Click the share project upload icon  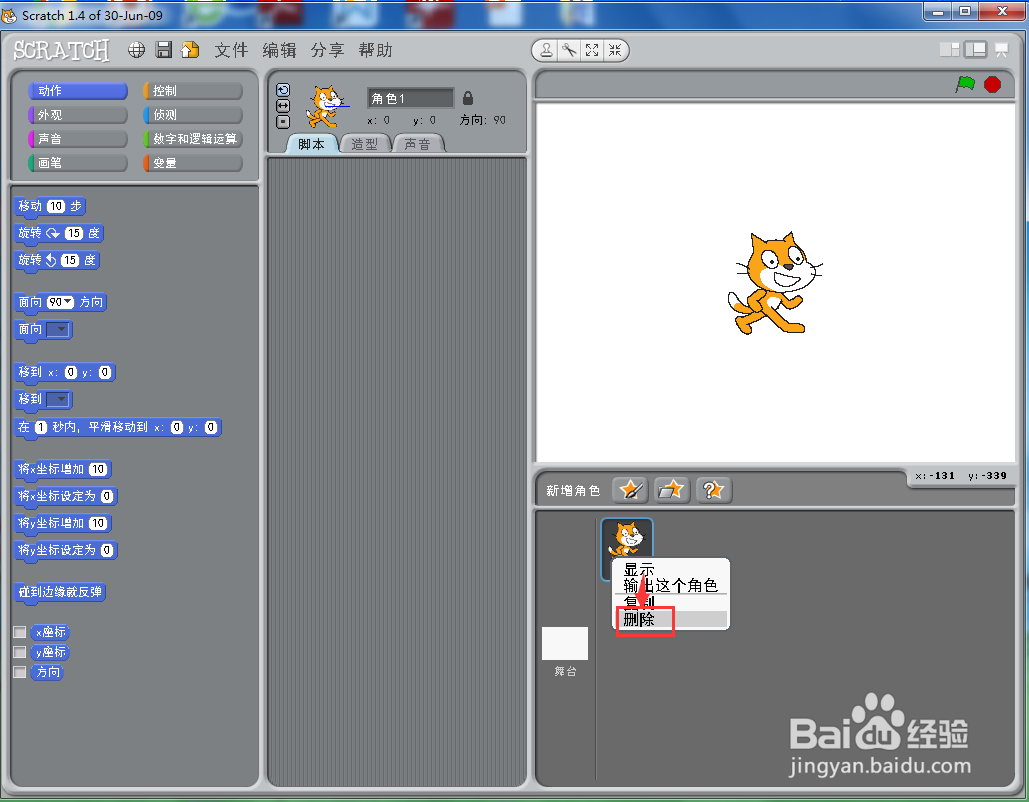[x=190, y=50]
